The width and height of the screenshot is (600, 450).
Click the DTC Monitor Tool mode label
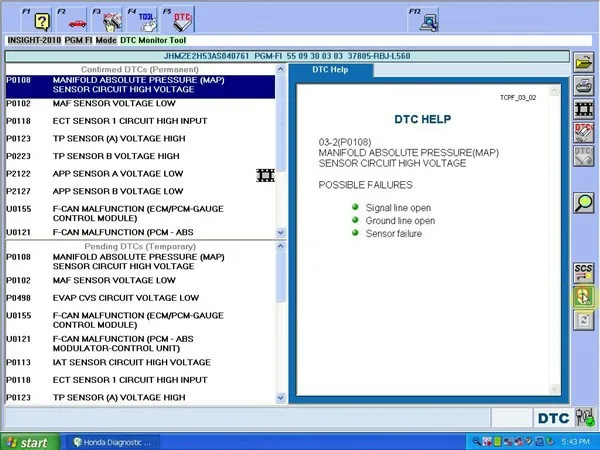pyautogui.click(x=153, y=40)
